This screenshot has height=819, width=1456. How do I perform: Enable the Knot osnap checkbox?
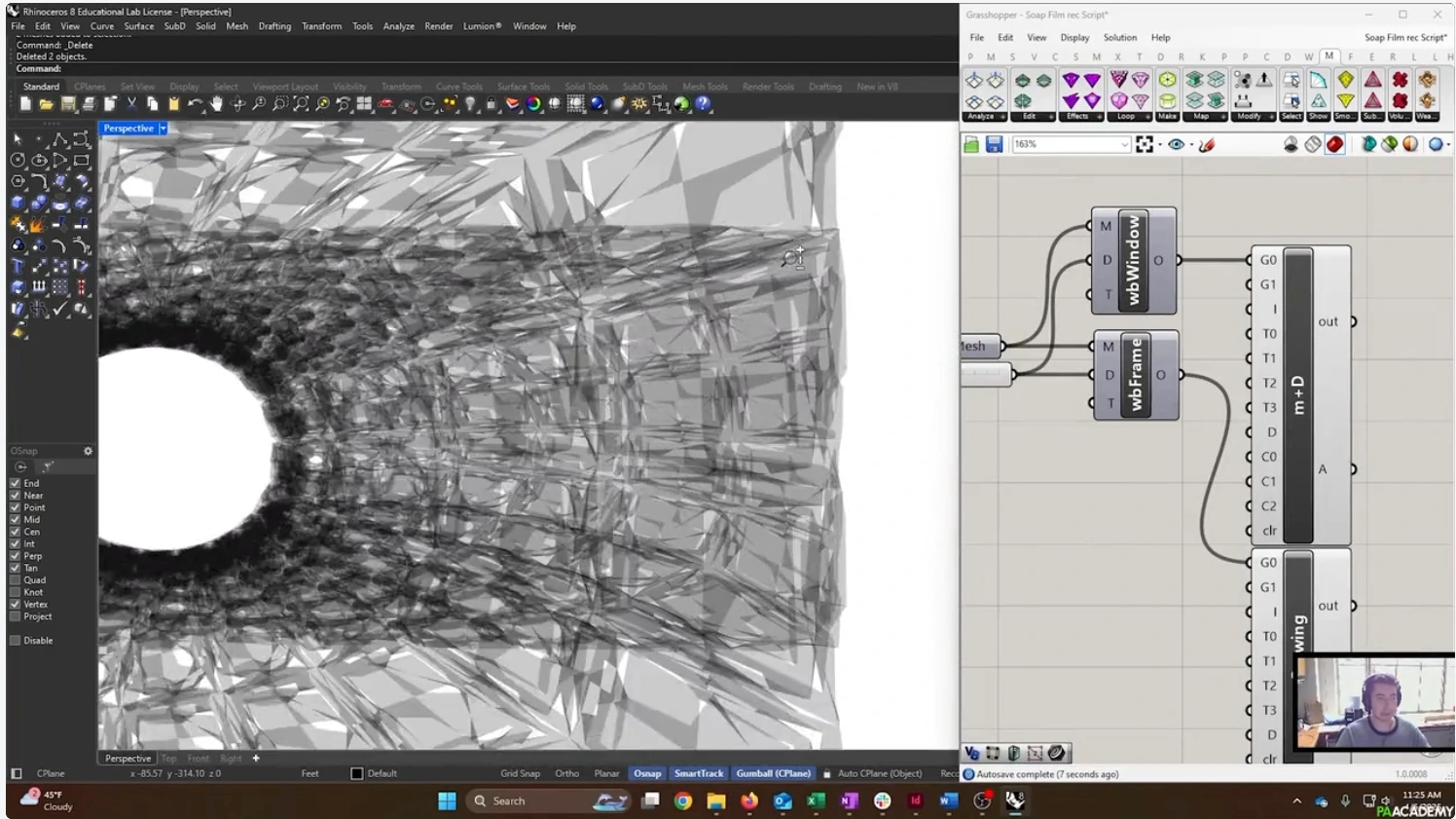[15, 592]
